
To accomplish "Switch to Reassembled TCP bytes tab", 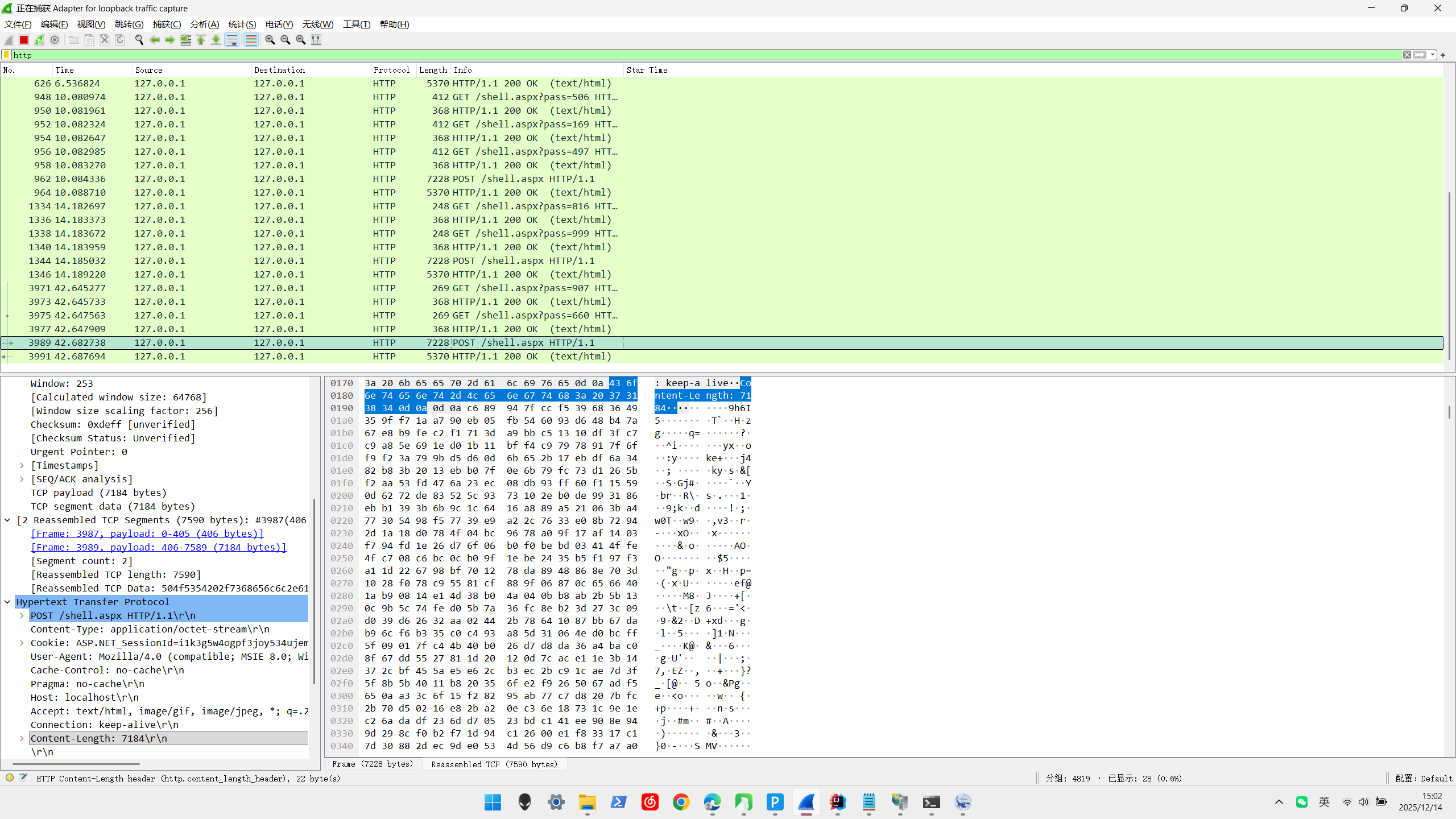I will click(x=494, y=764).
